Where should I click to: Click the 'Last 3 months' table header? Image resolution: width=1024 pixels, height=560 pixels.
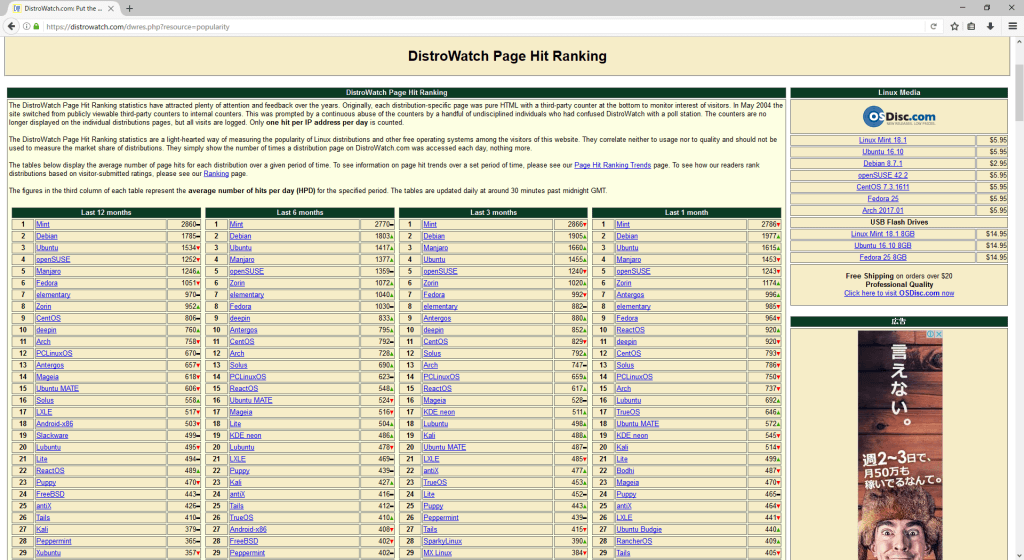[493, 213]
